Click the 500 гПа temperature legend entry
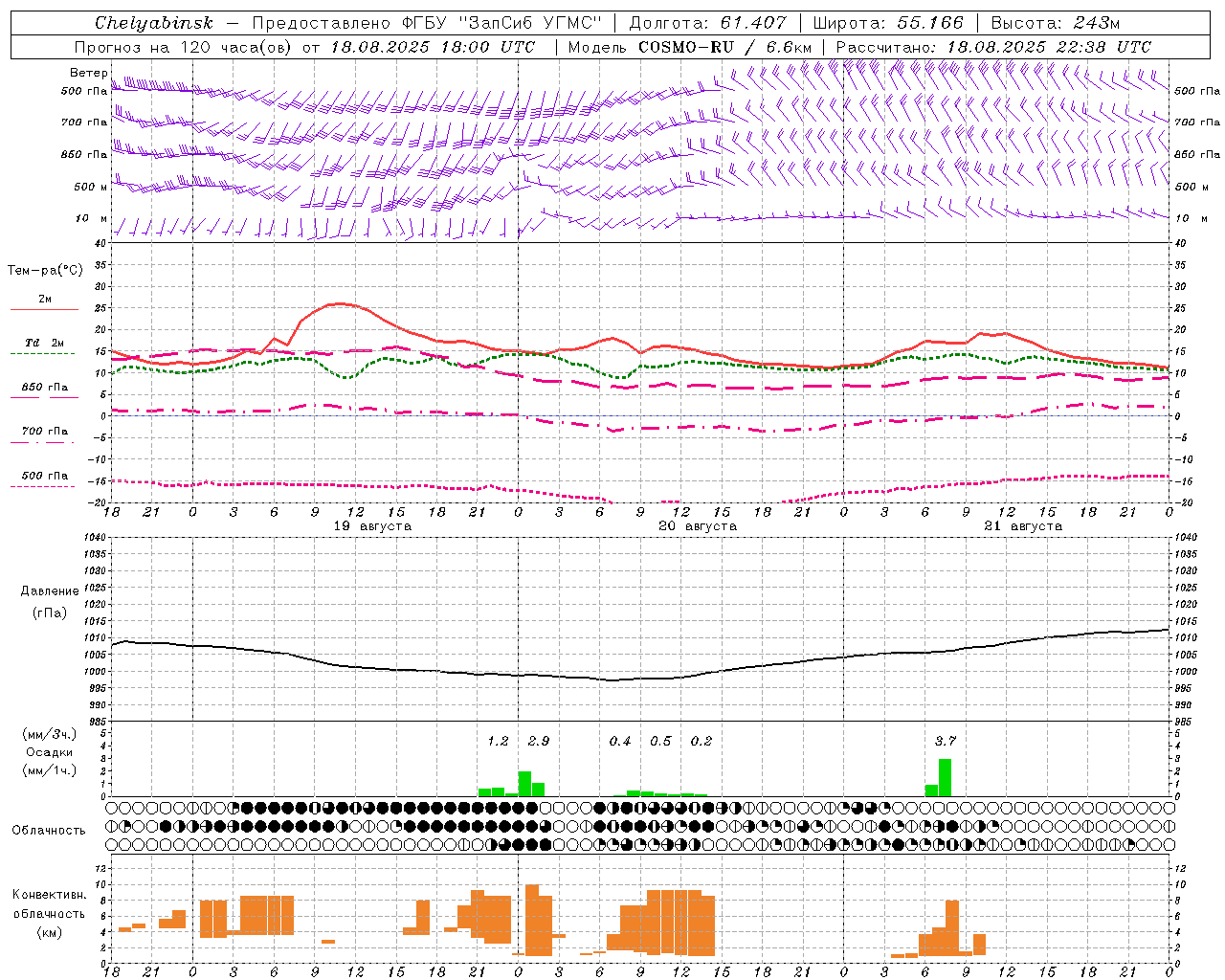Viewport: 1225px width, 980px height. pos(44,479)
